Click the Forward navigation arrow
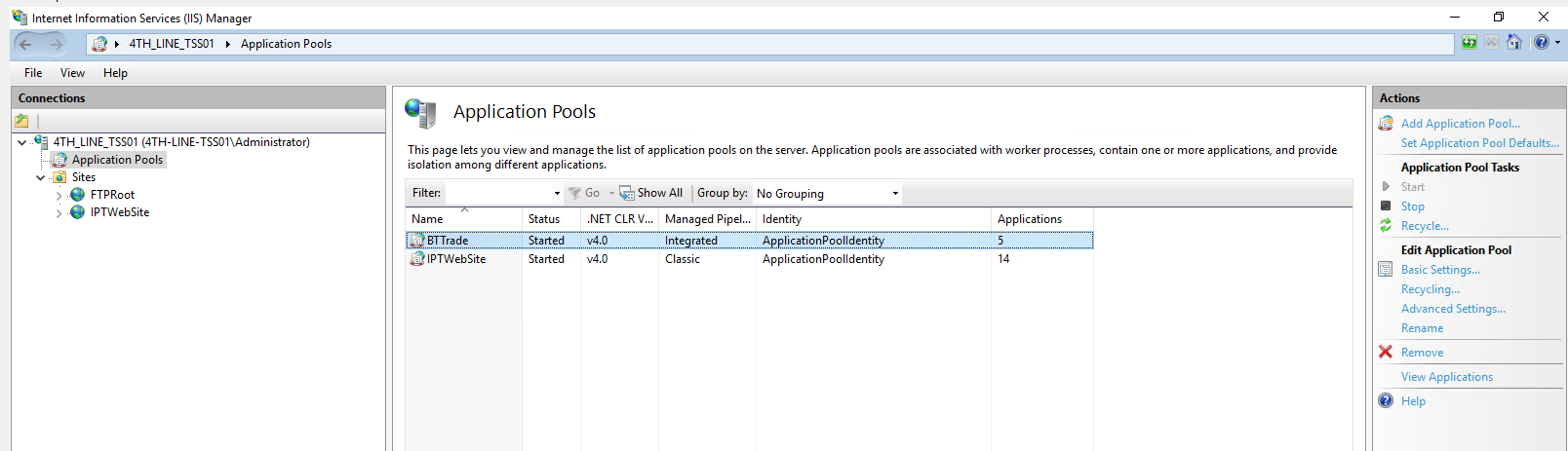 [x=57, y=44]
